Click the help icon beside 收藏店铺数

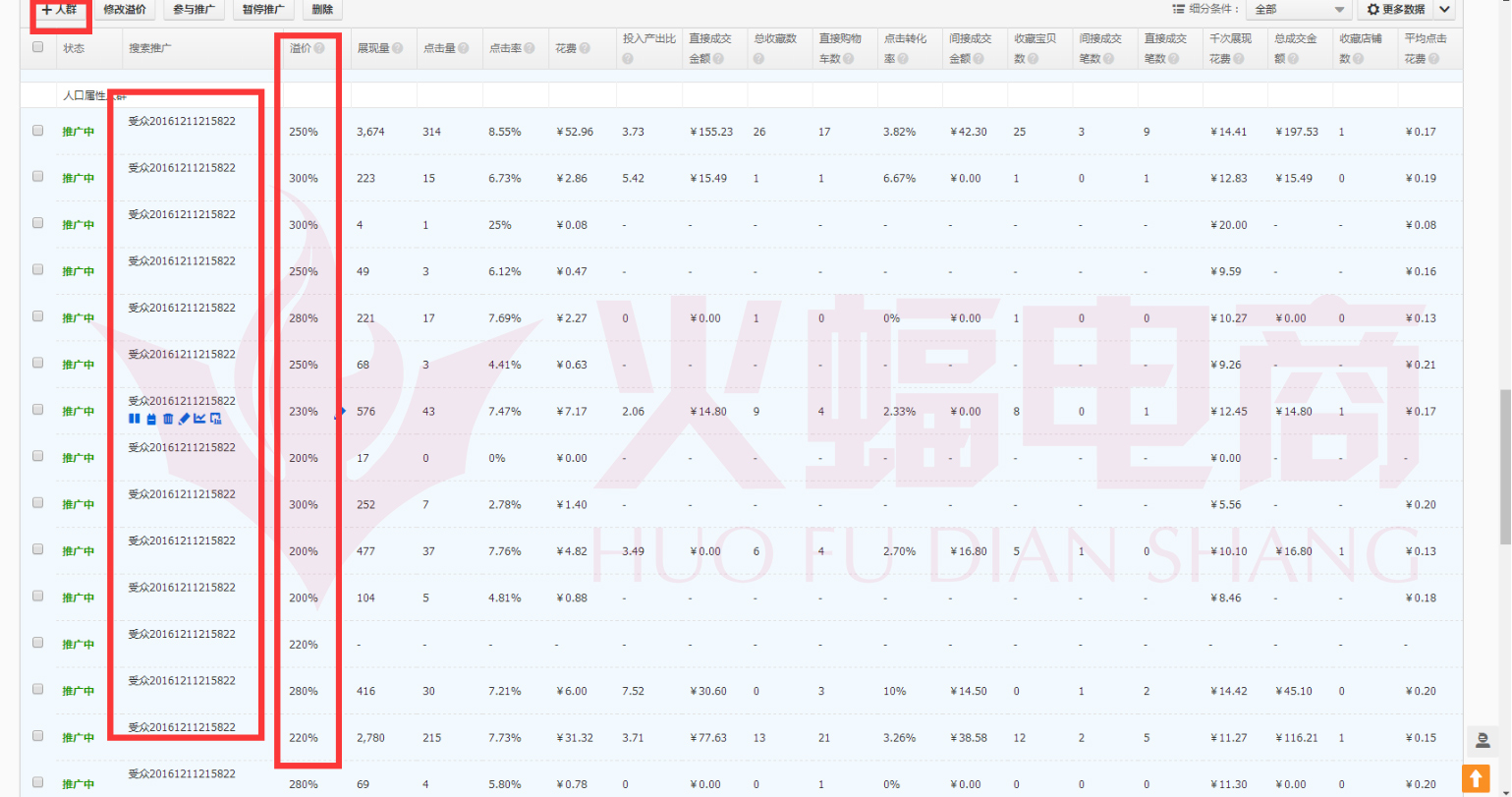coord(1358,59)
